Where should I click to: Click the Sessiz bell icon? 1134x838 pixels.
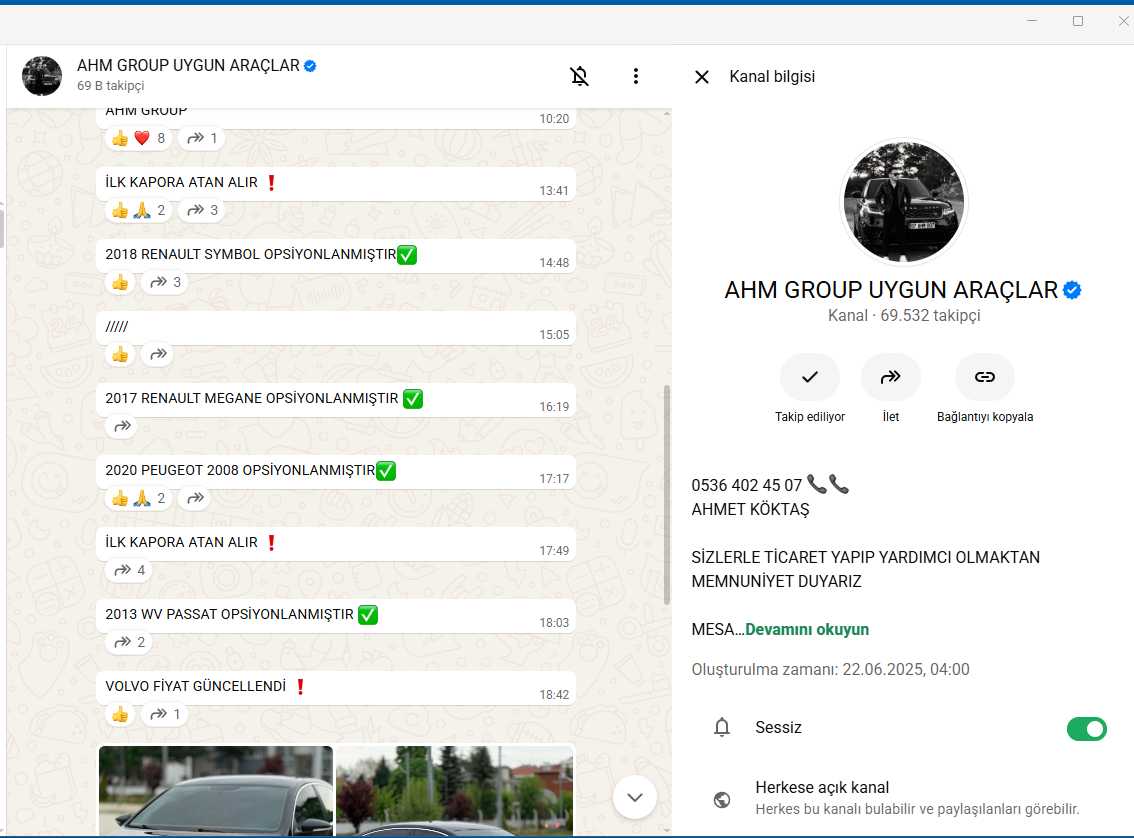click(722, 727)
